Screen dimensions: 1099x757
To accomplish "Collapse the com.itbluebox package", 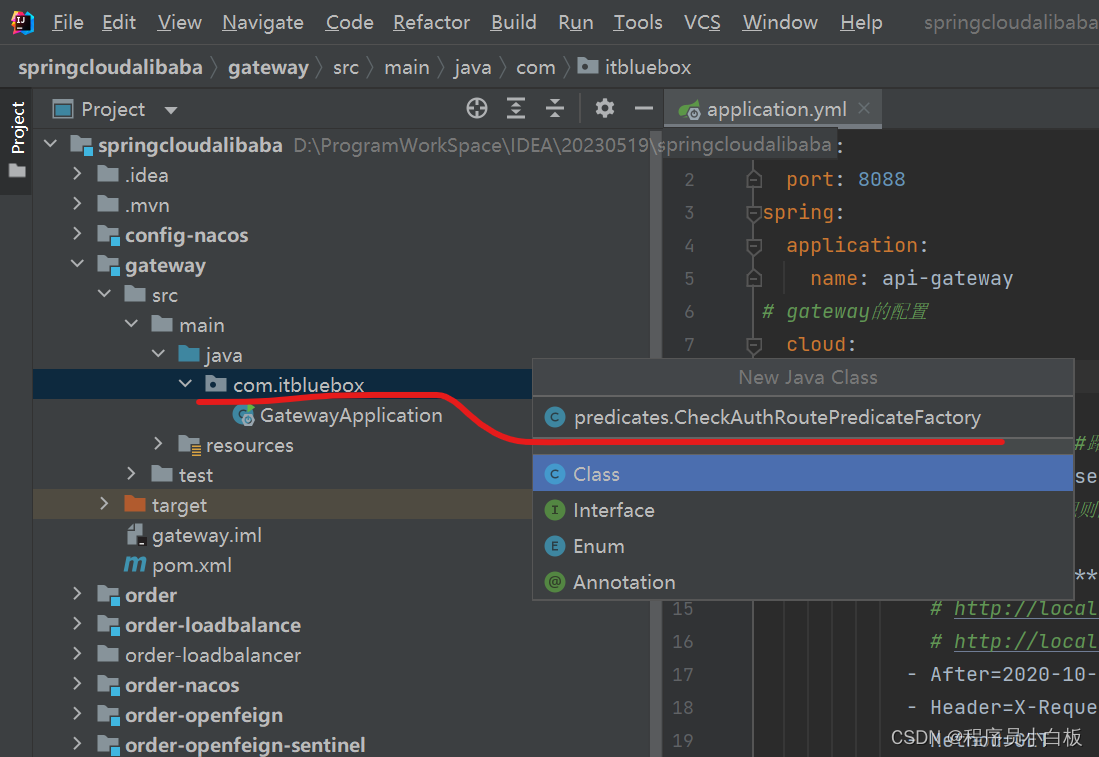I will click(x=185, y=384).
